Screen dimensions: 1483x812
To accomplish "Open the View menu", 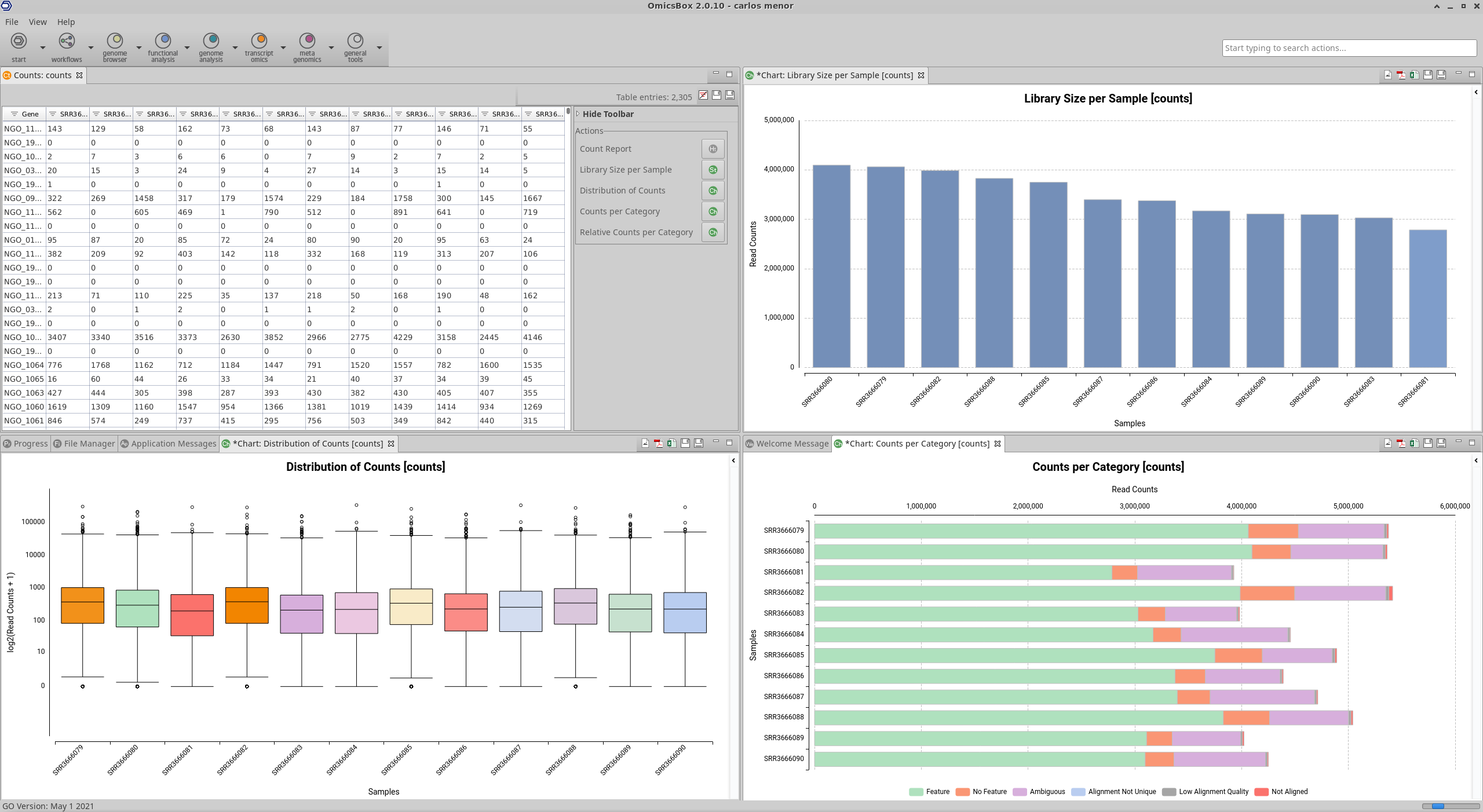I will 38,22.
